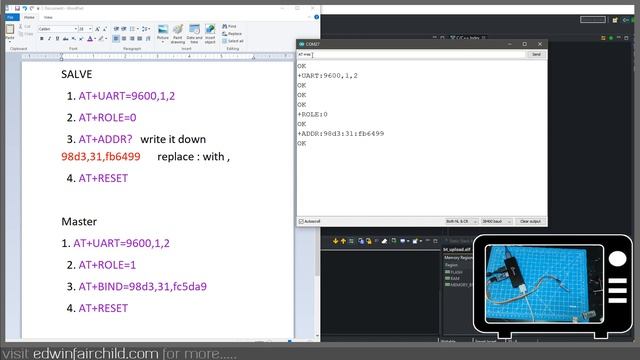Click the Redo icon in WordPad quick access
Image resolution: width=640 pixels, height=360 pixels.
pyautogui.click(x=32, y=8)
